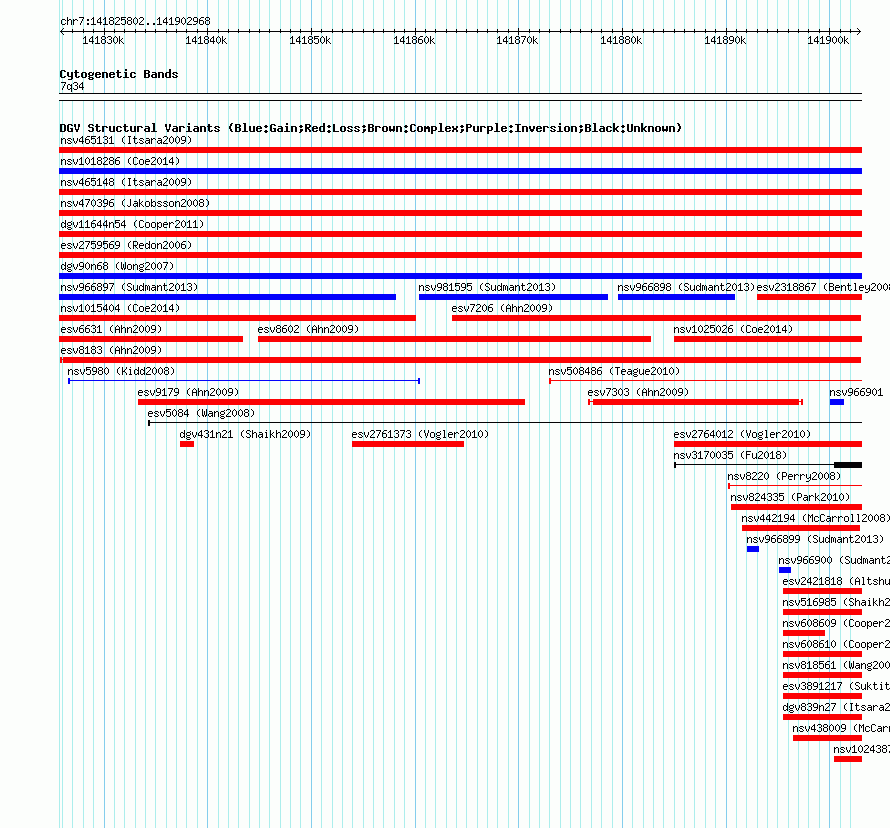This screenshot has width=890, height=828.
Task: Click nsv5980 (Kidd2008) label
Action: point(121,371)
